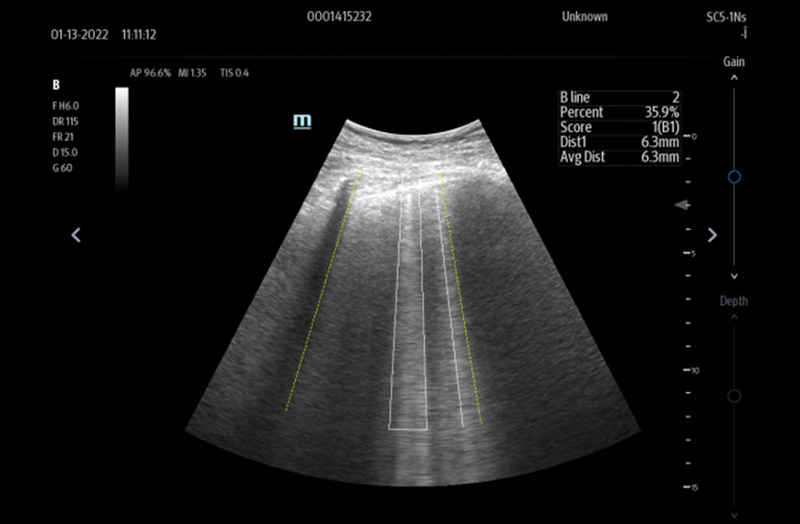
Task: Select the Dist1 6.3mm measurement row
Action: coord(619,142)
